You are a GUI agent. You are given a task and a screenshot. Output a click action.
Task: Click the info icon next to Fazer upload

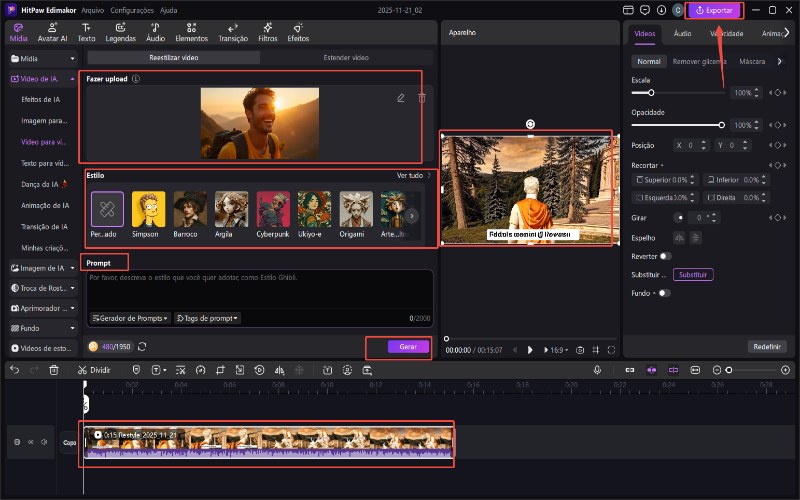click(136, 79)
